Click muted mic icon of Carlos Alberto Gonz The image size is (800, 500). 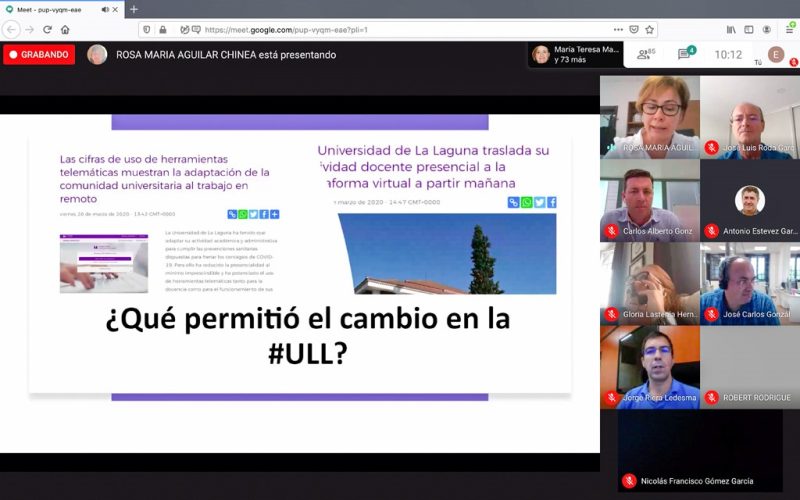point(611,231)
